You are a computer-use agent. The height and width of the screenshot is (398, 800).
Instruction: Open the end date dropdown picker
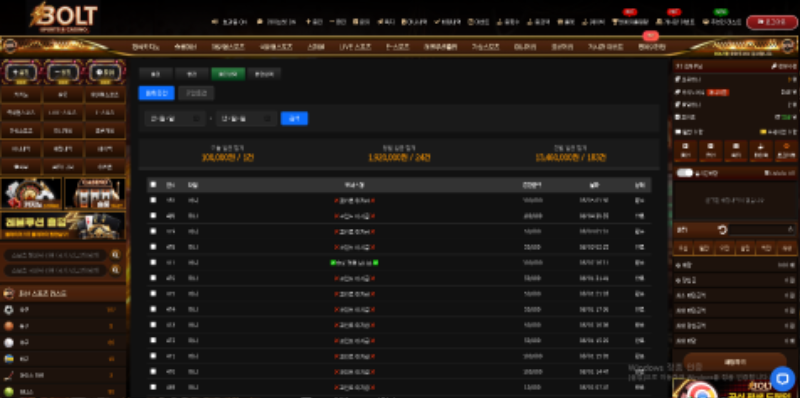246,118
